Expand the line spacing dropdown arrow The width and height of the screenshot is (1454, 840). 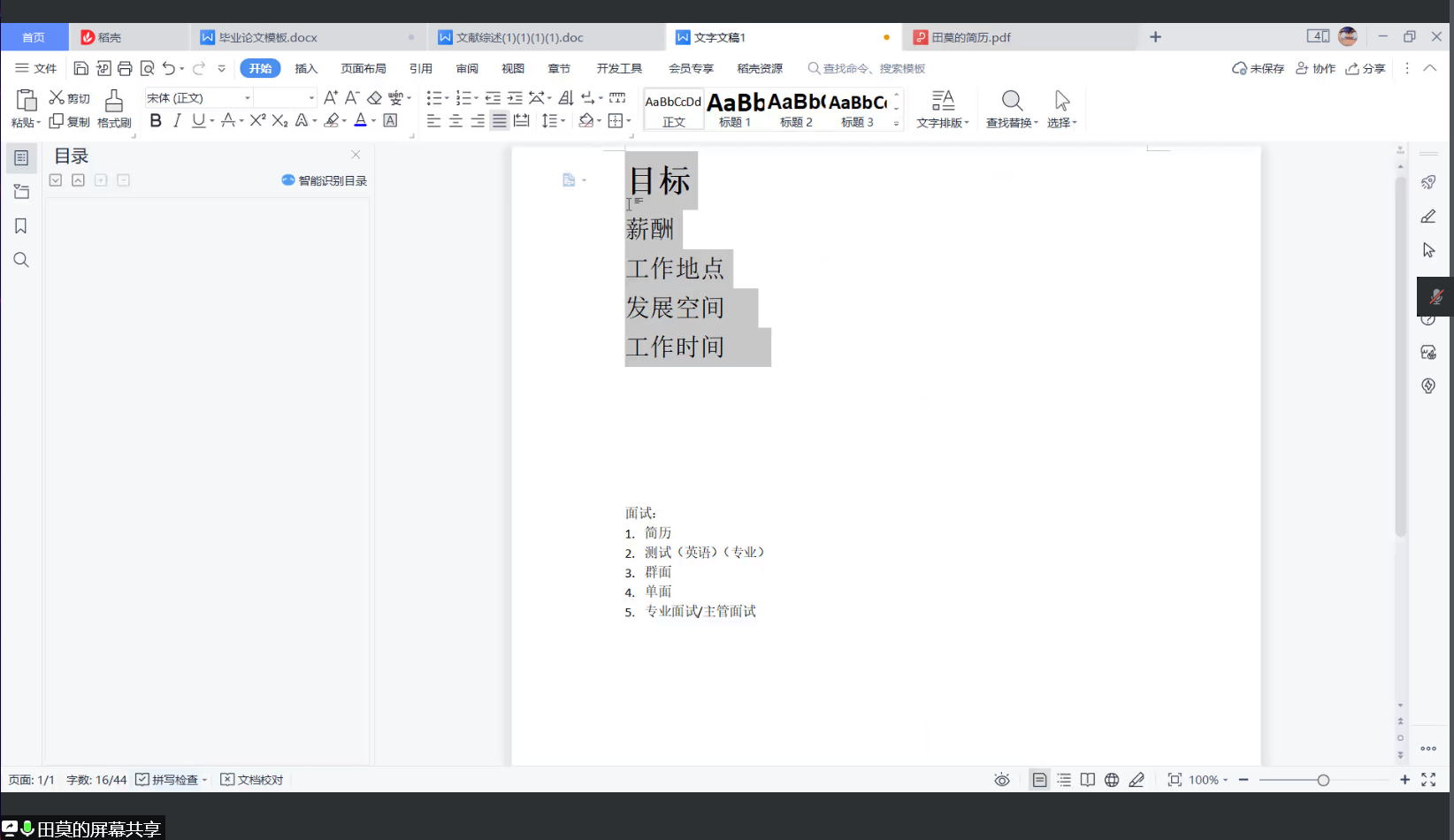pos(563,121)
